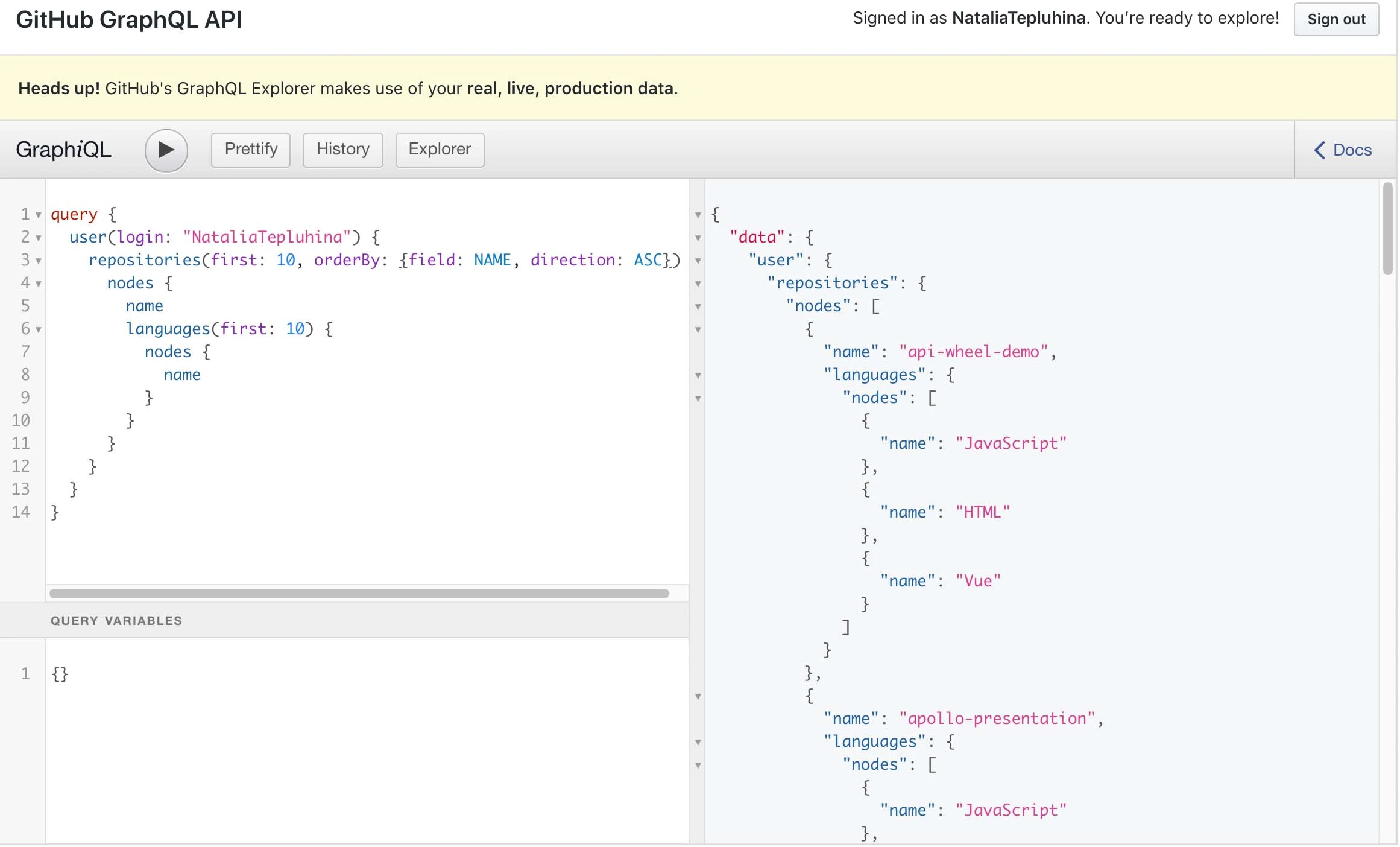Click the NataliaTepluhina signed-in username
This screenshot has width=1400, height=847.
tap(1019, 18)
